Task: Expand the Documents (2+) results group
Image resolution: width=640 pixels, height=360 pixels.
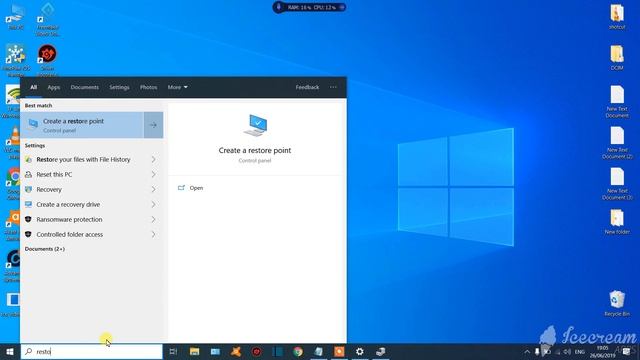Action: click(44, 249)
